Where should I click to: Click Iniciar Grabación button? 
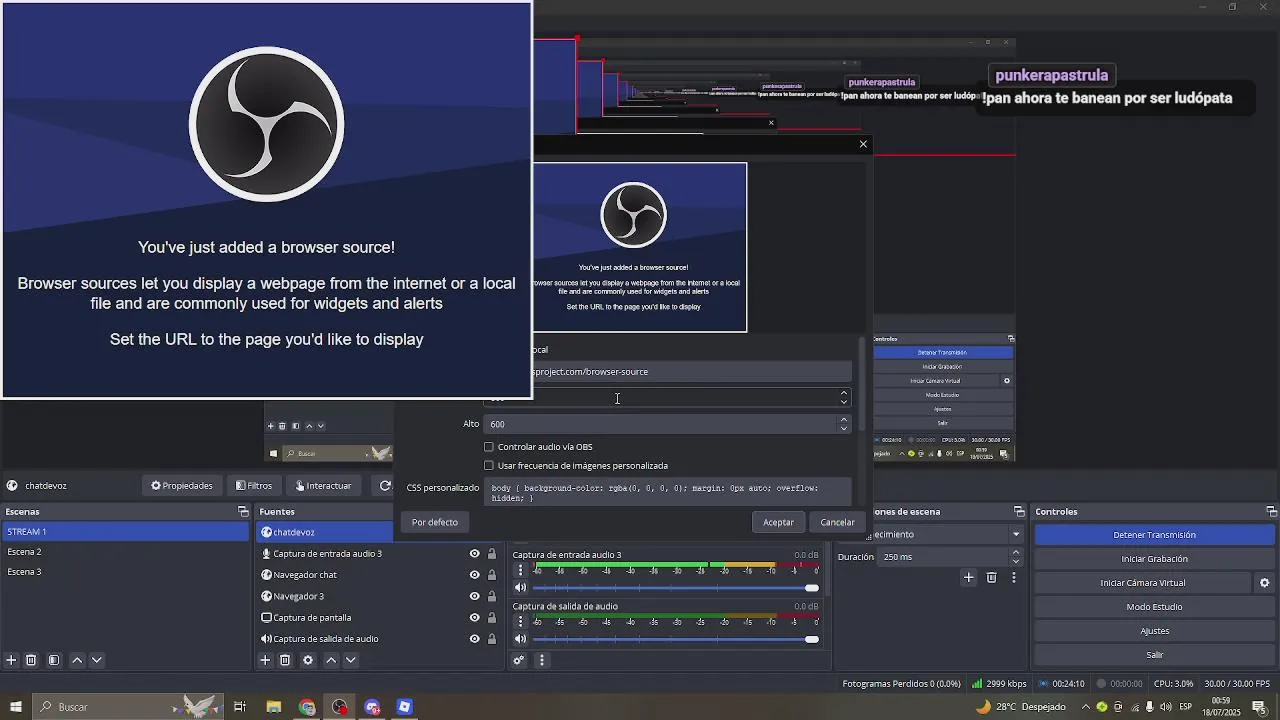(1154, 559)
